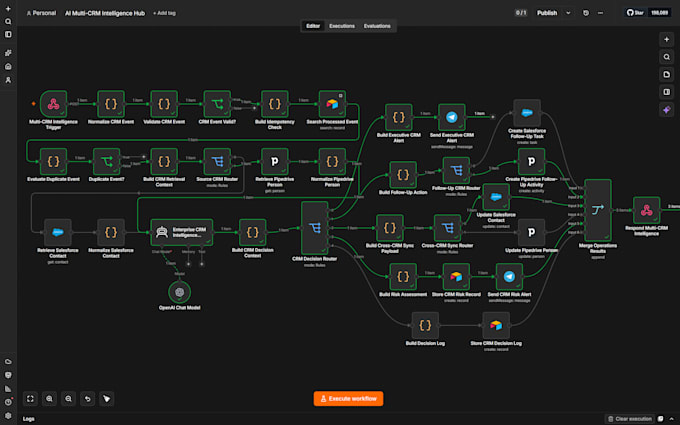Screen dimensions: 680x425
Task: Switch to the Executions tab
Action: [342, 26]
